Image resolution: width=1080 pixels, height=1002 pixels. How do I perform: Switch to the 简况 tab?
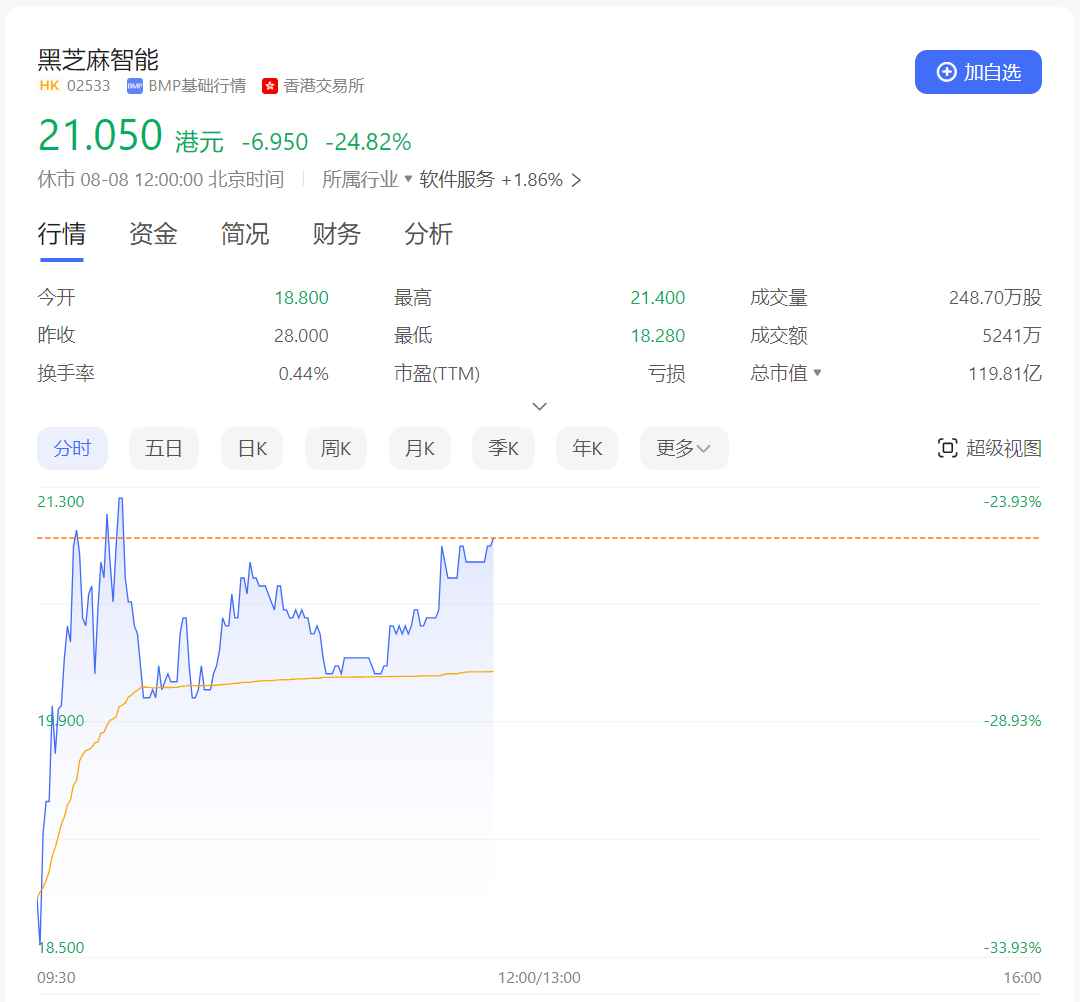click(245, 234)
